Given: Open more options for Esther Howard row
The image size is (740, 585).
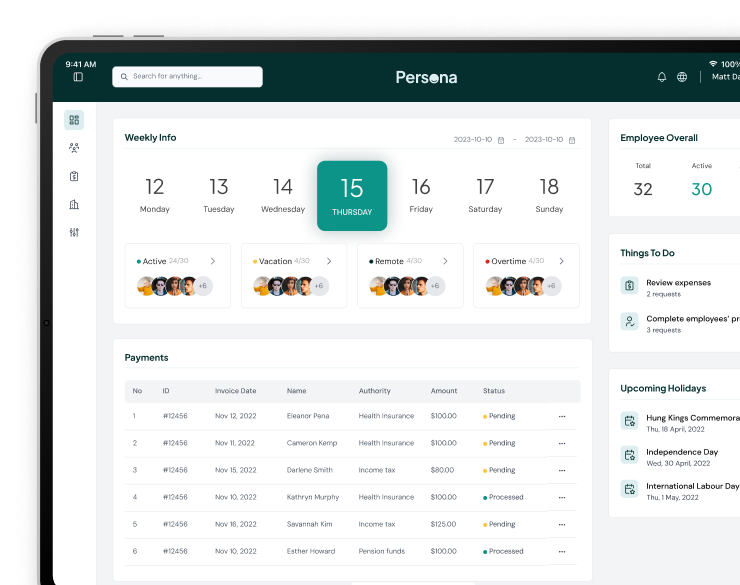Looking at the screenshot, I should [562, 552].
